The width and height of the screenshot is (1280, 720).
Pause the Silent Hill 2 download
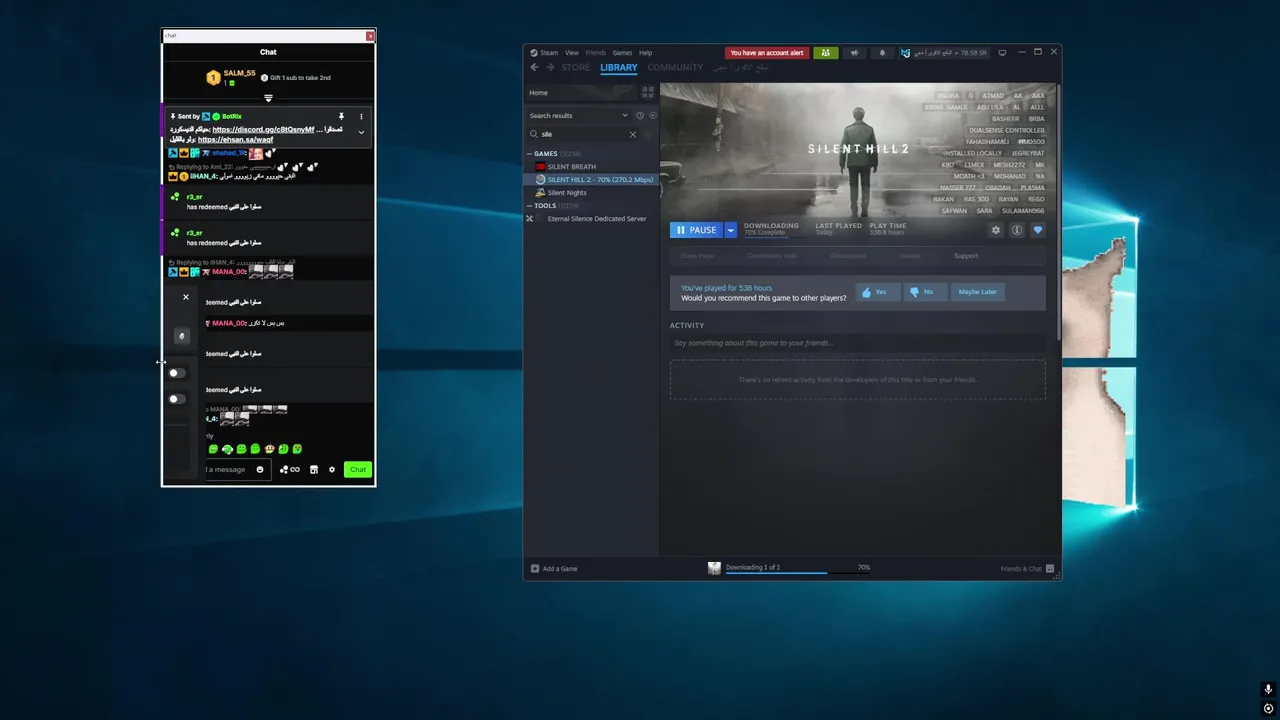pos(696,230)
